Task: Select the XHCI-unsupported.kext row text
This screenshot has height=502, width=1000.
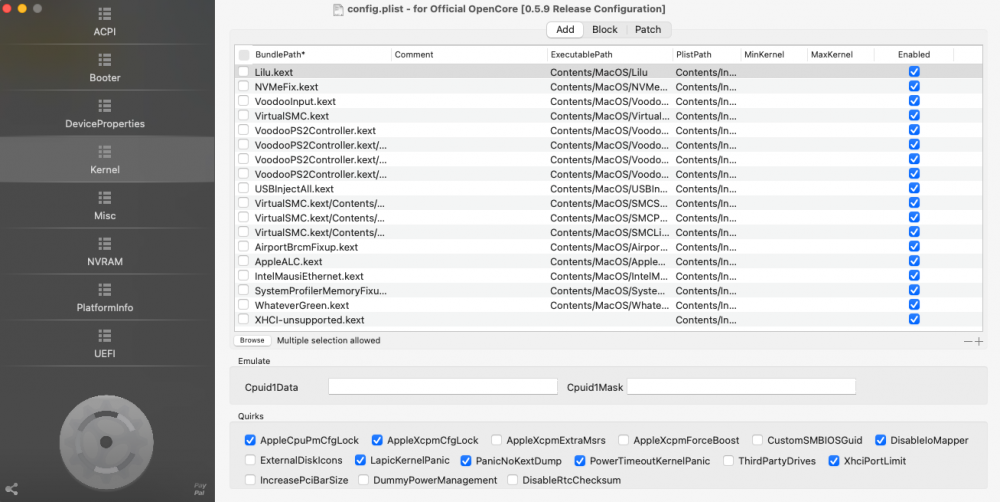Action: pyautogui.click(x=309, y=320)
